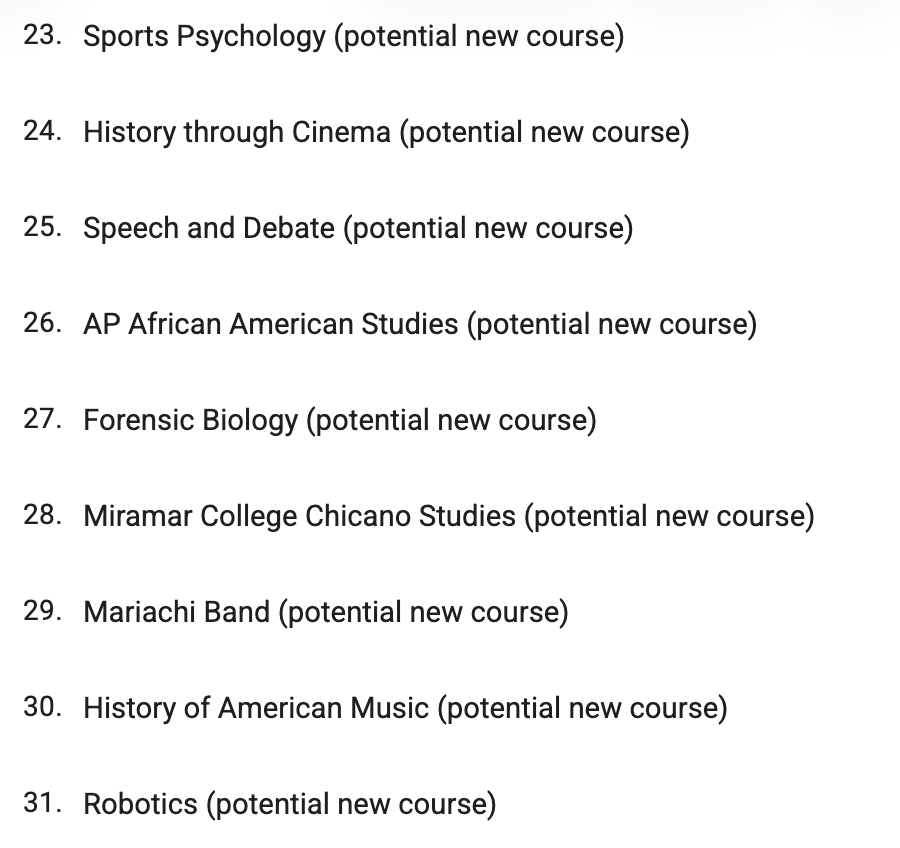Click list number 30
Image resolution: width=900 pixels, height=848 pixels.
tap(43, 708)
